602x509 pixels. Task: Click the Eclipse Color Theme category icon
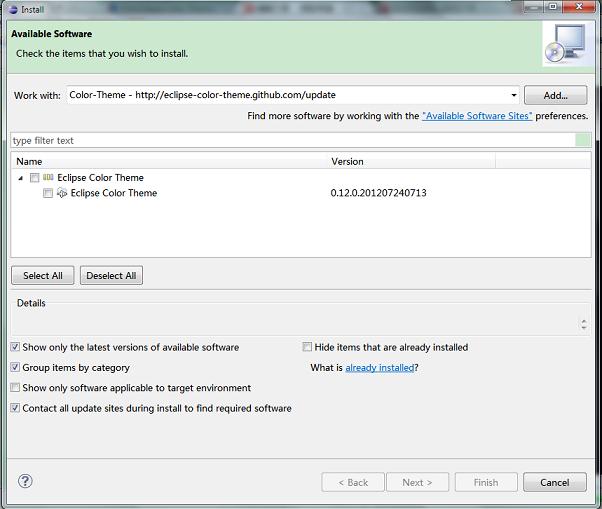48,177
